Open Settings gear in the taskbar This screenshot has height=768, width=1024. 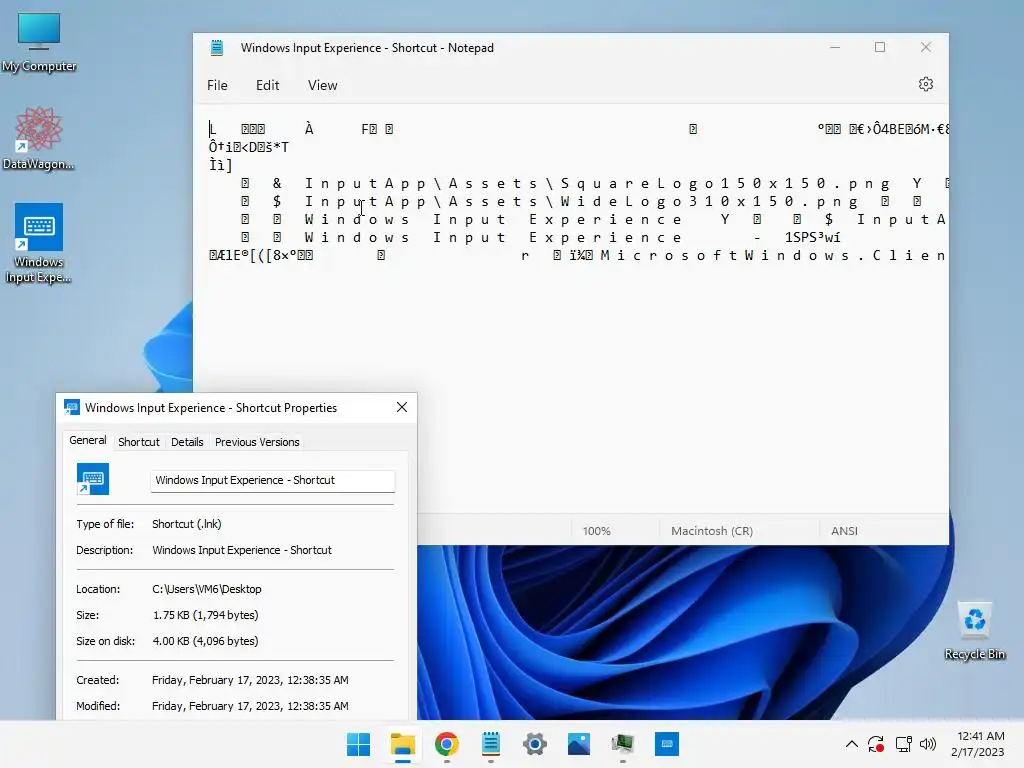coord(535,744)
